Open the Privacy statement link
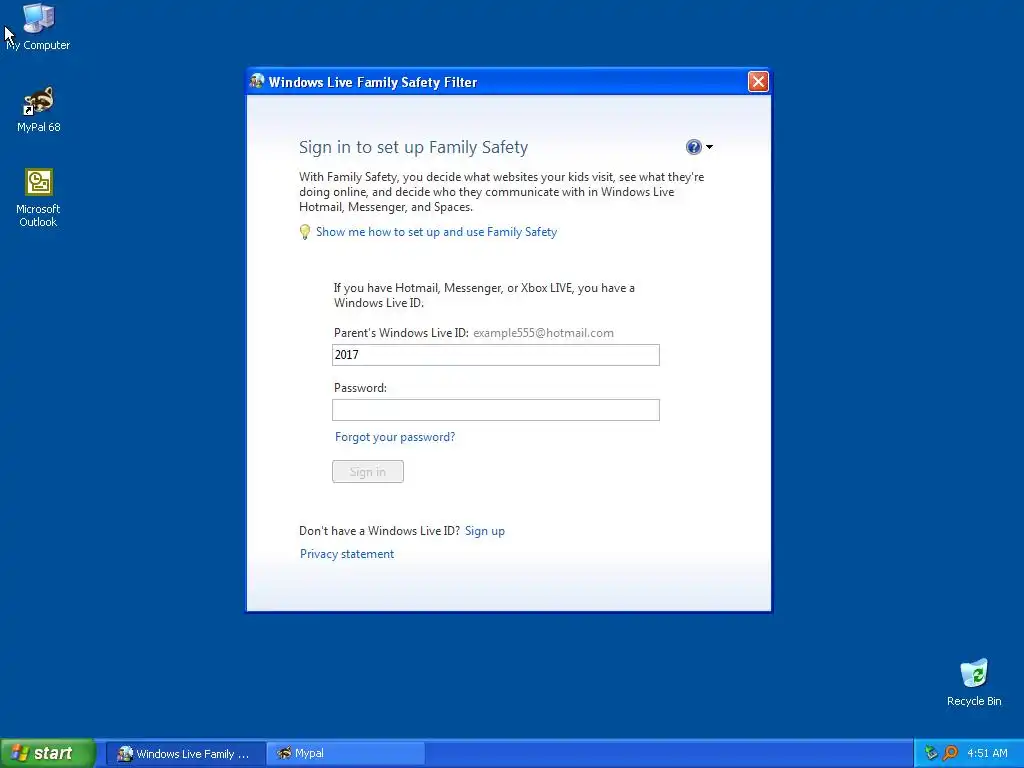Viewport: 1024px width, 768px height. [x=347, y=554]
